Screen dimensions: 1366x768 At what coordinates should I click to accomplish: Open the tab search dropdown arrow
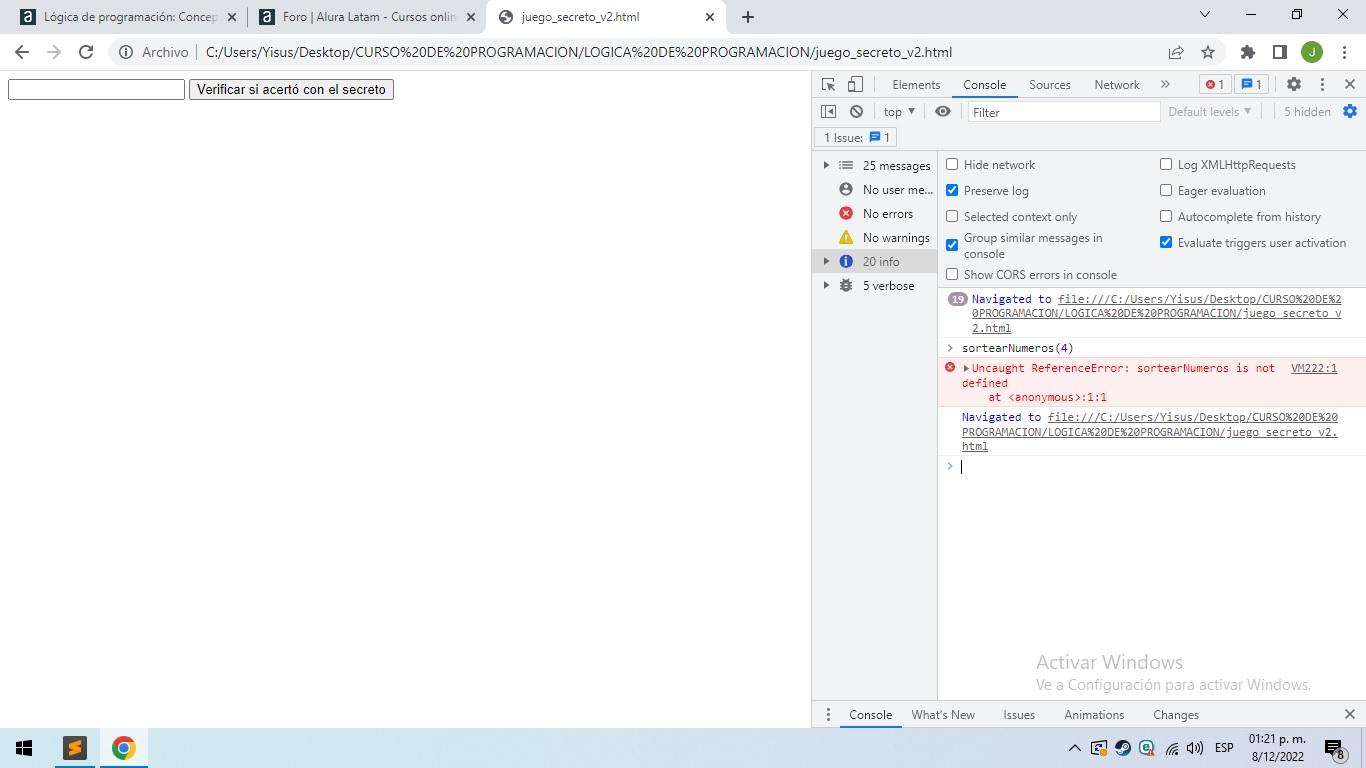[x=1205, y=14]
